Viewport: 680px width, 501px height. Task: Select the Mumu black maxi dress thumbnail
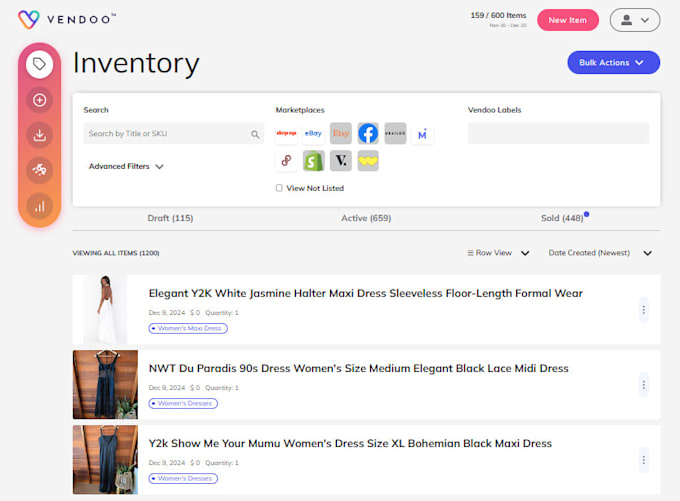(x=105, y=459)
